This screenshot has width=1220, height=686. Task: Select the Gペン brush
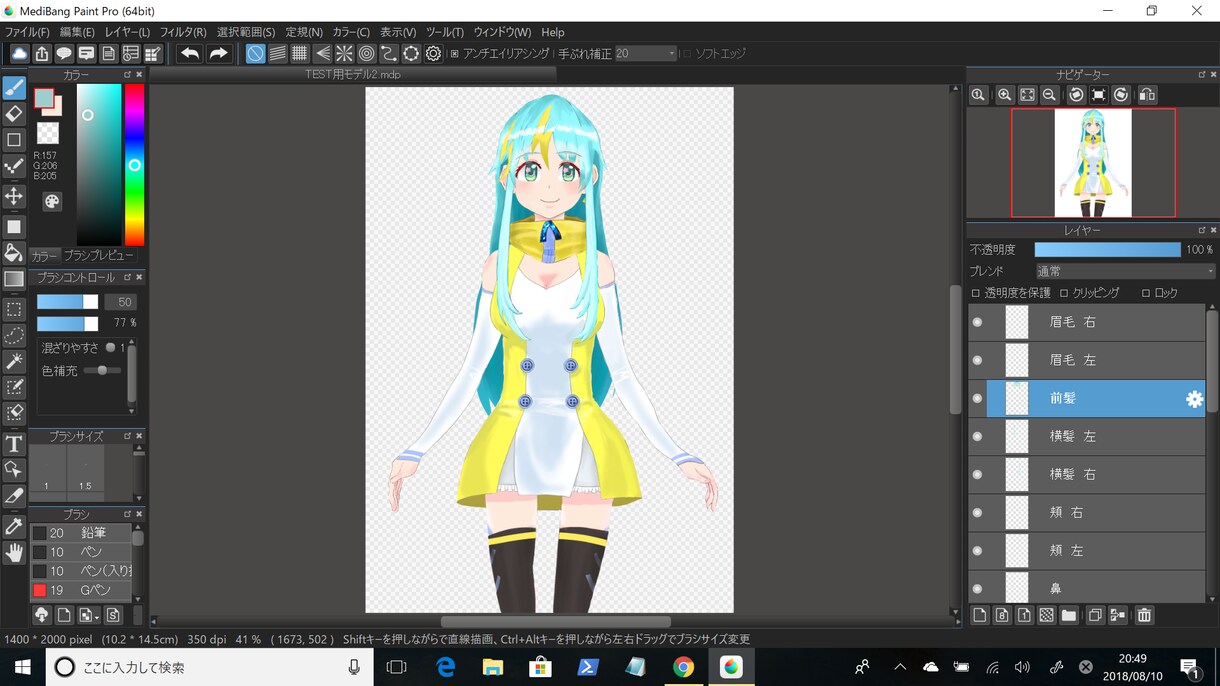(80, 590)
